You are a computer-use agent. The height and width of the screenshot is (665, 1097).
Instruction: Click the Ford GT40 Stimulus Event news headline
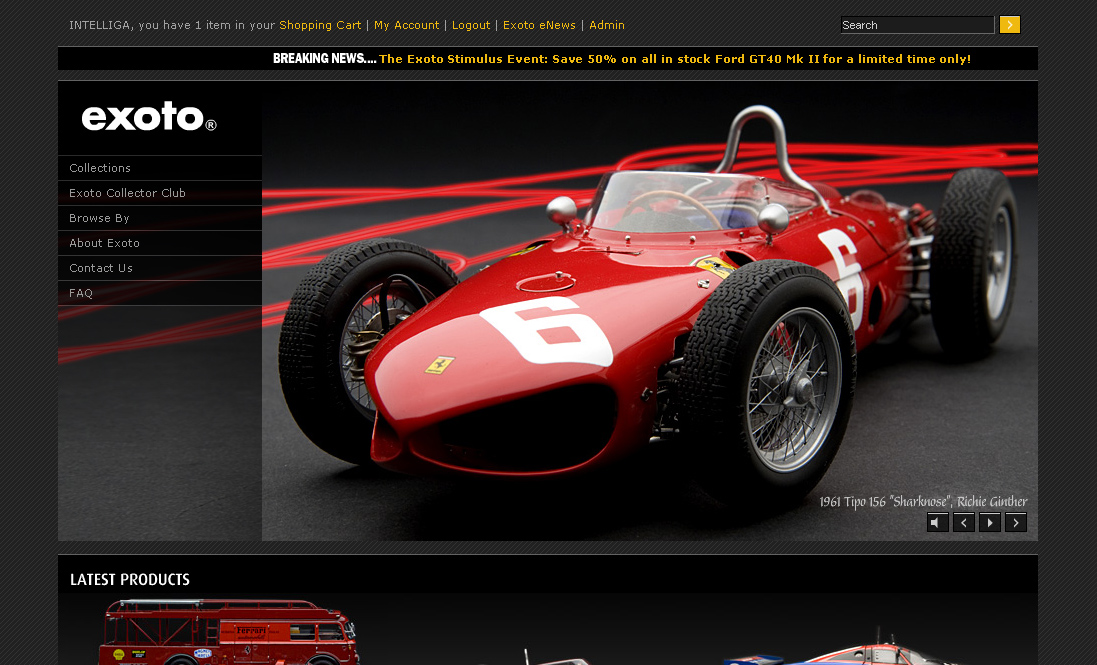point(674,59)
